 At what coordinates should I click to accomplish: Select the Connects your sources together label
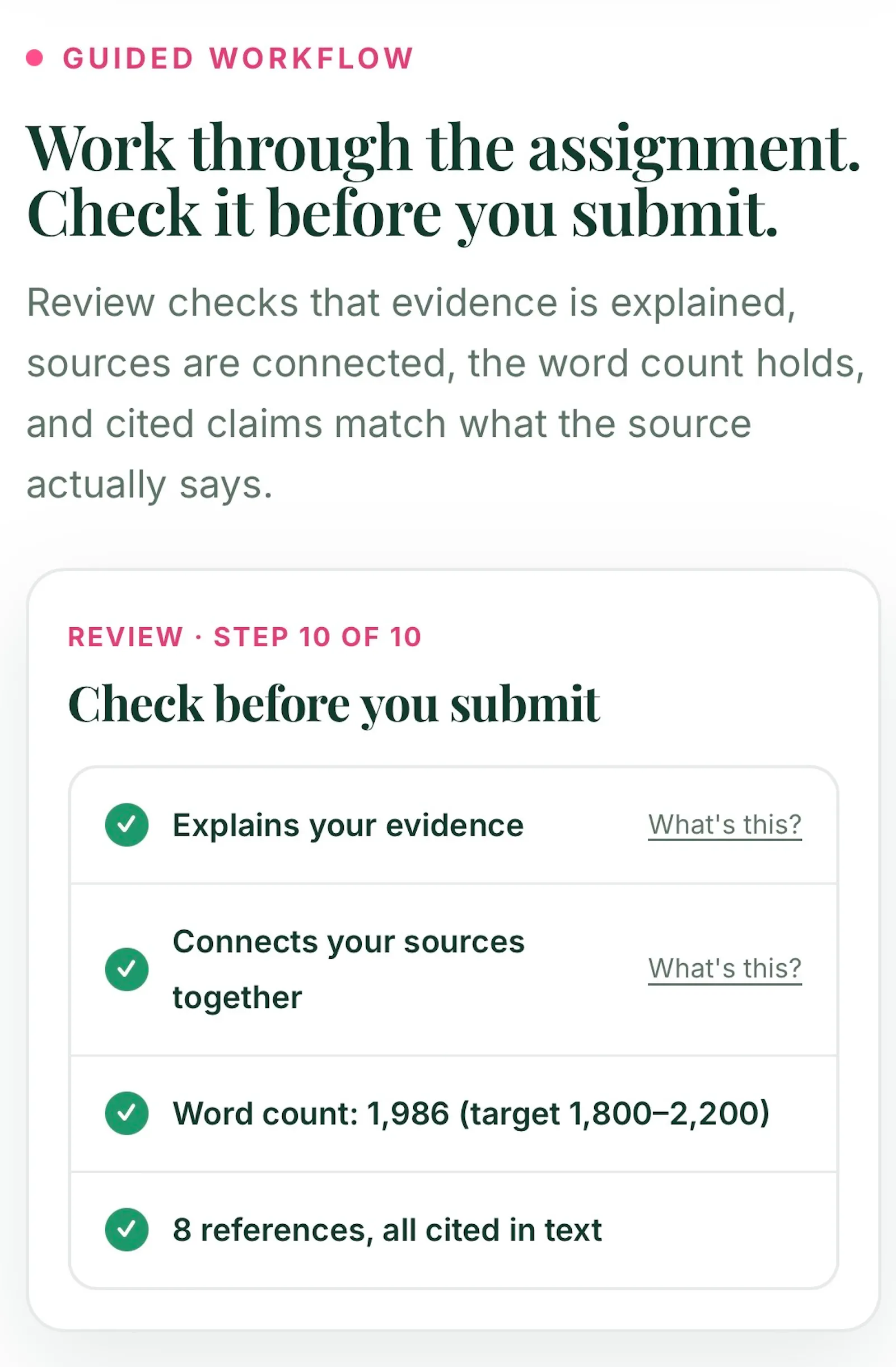[x=349, y=969]
